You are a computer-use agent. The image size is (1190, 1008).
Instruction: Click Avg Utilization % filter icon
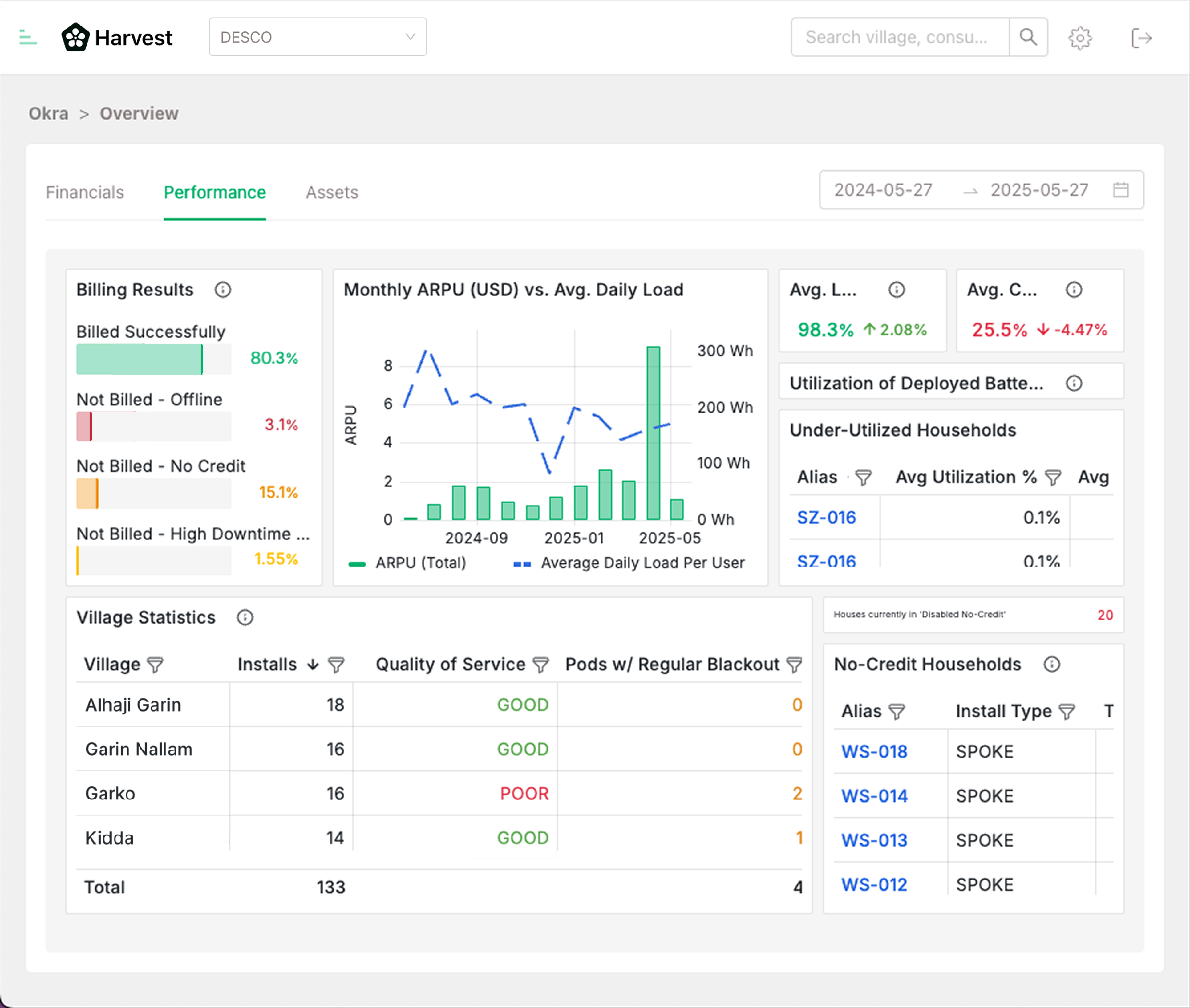(x=1053, y=477)
